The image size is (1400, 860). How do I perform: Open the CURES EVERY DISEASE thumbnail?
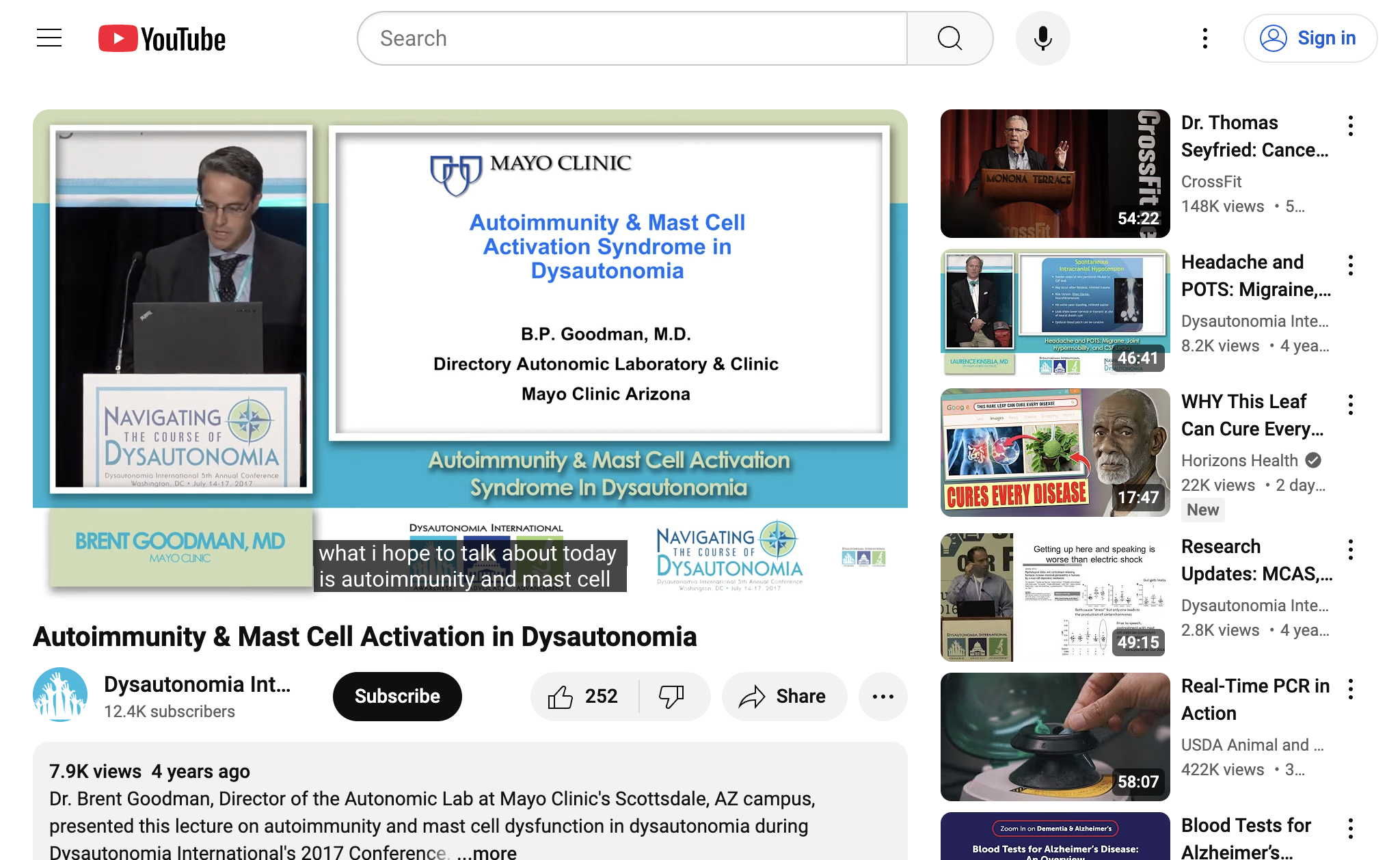1055,453
